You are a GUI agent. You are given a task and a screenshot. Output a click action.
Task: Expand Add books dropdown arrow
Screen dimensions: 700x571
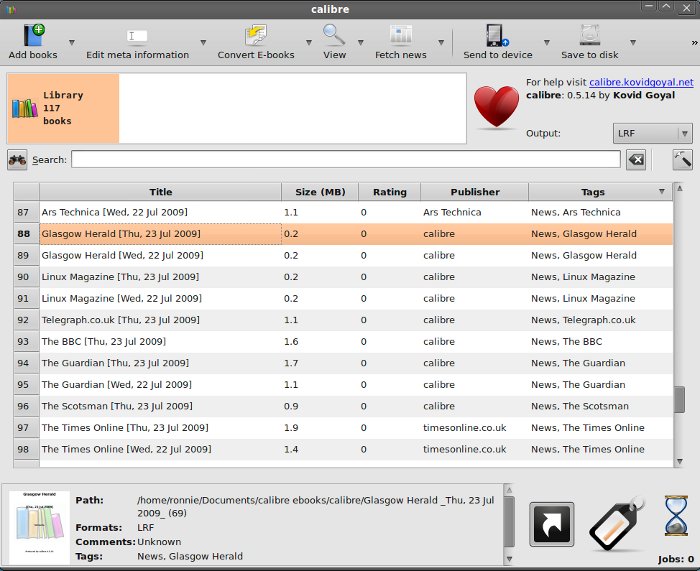[x=71, y=43]
